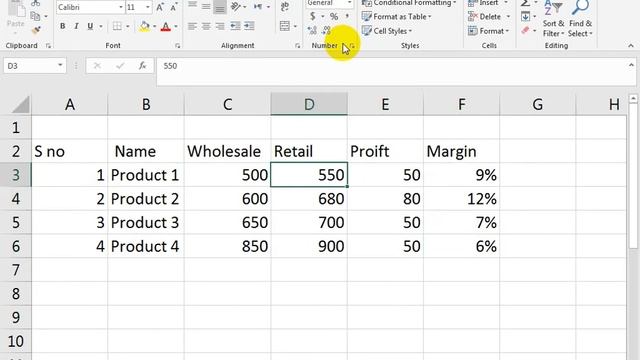This screenshot has width=640, height=360.
Task: Toggle Bold formatting
Action: coord(62,26)
